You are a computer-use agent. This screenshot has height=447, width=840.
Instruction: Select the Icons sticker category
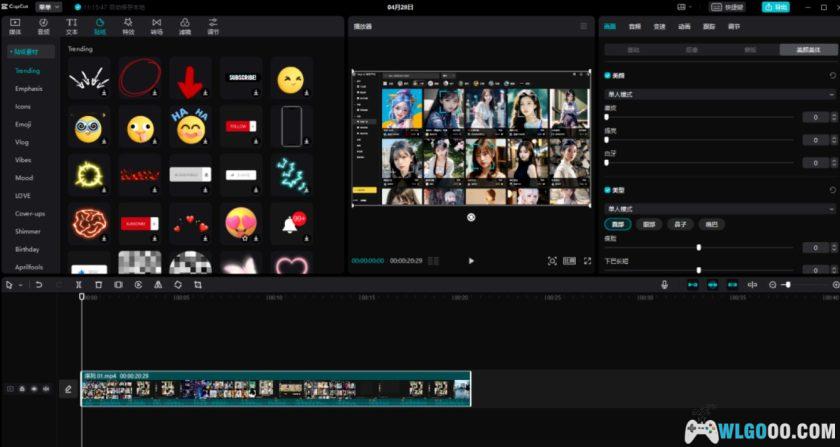point(22,106)
